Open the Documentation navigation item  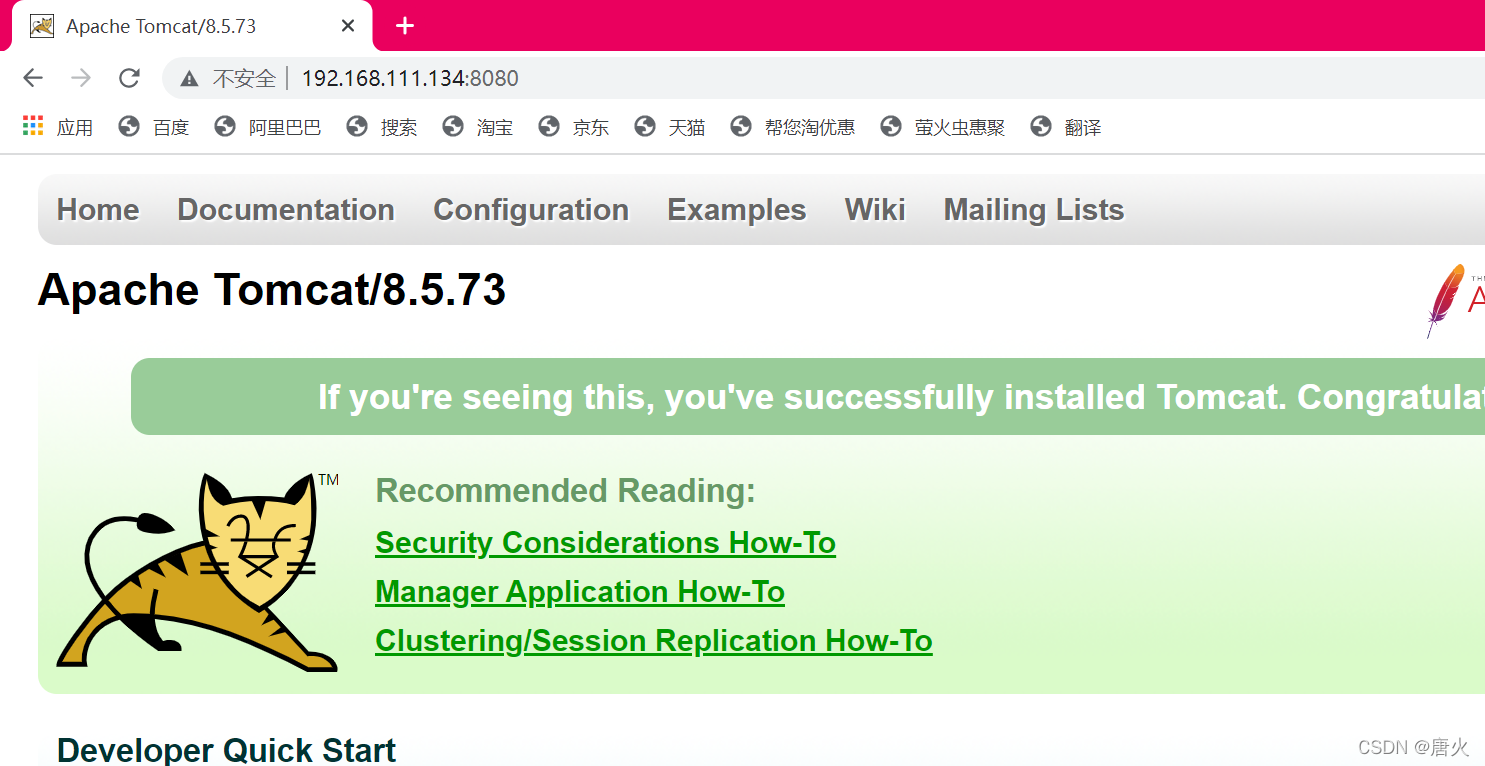[x=286, y=210]
